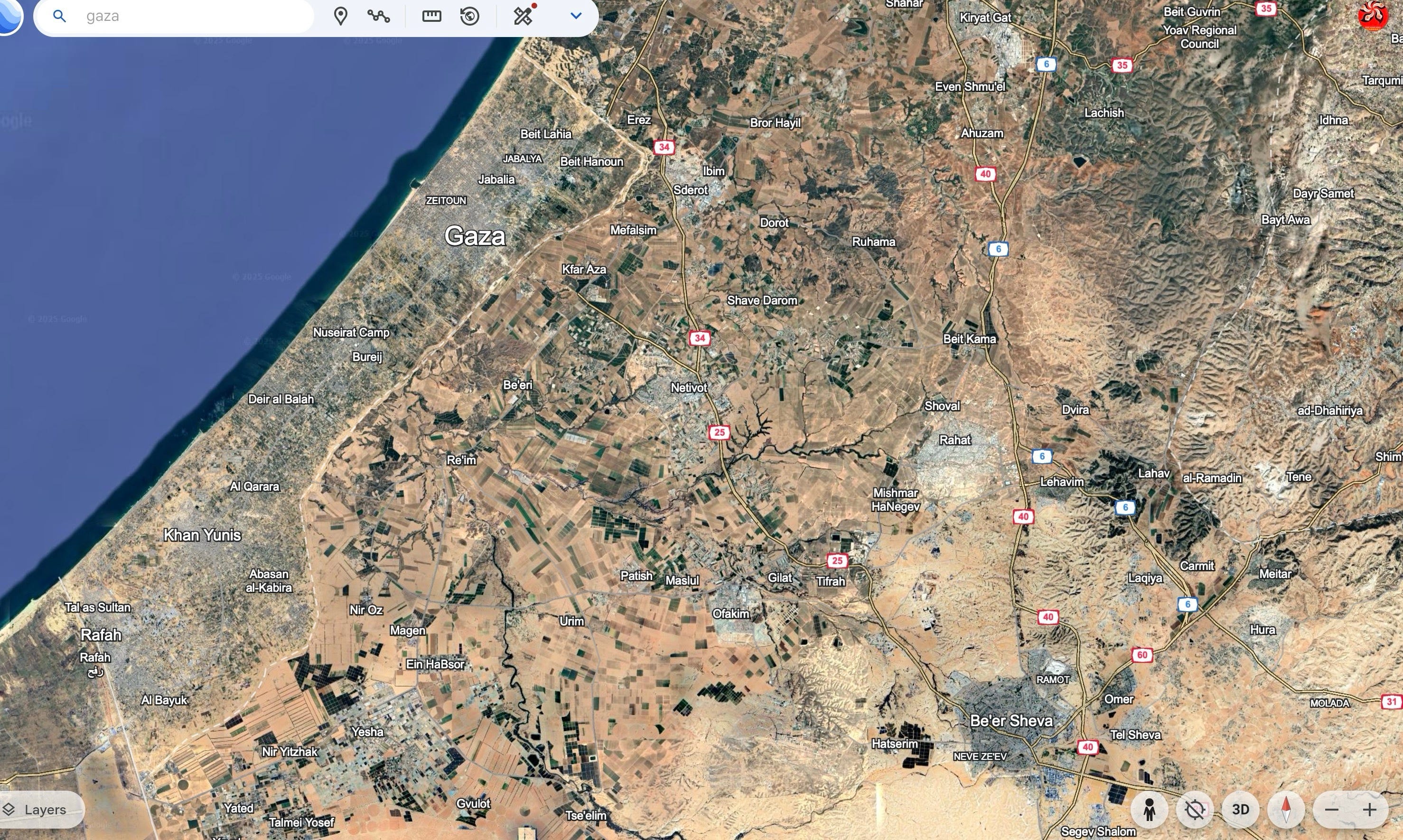1403x840 pixels.
Task: Expand the toolbar dropdown chevron
Action: click(576, 16)
